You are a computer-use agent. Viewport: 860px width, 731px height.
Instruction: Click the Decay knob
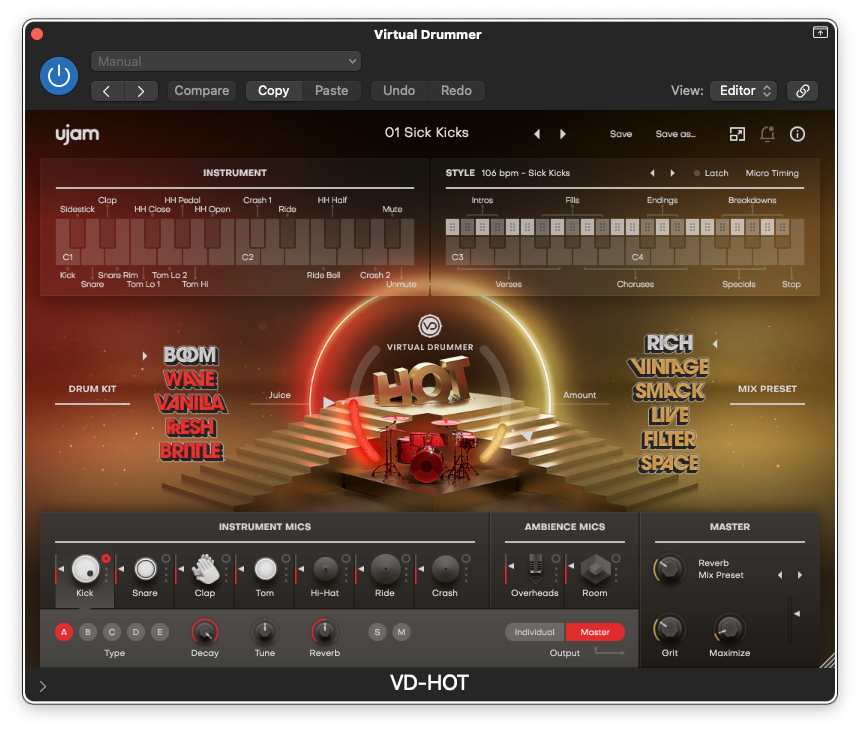(x=205, y=632)
